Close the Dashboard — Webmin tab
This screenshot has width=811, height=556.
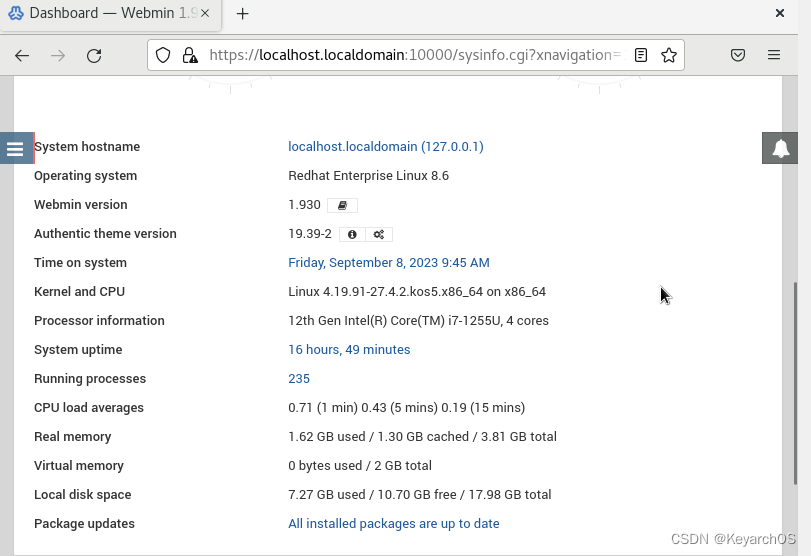pyautogui.click(x=205, y=13)
